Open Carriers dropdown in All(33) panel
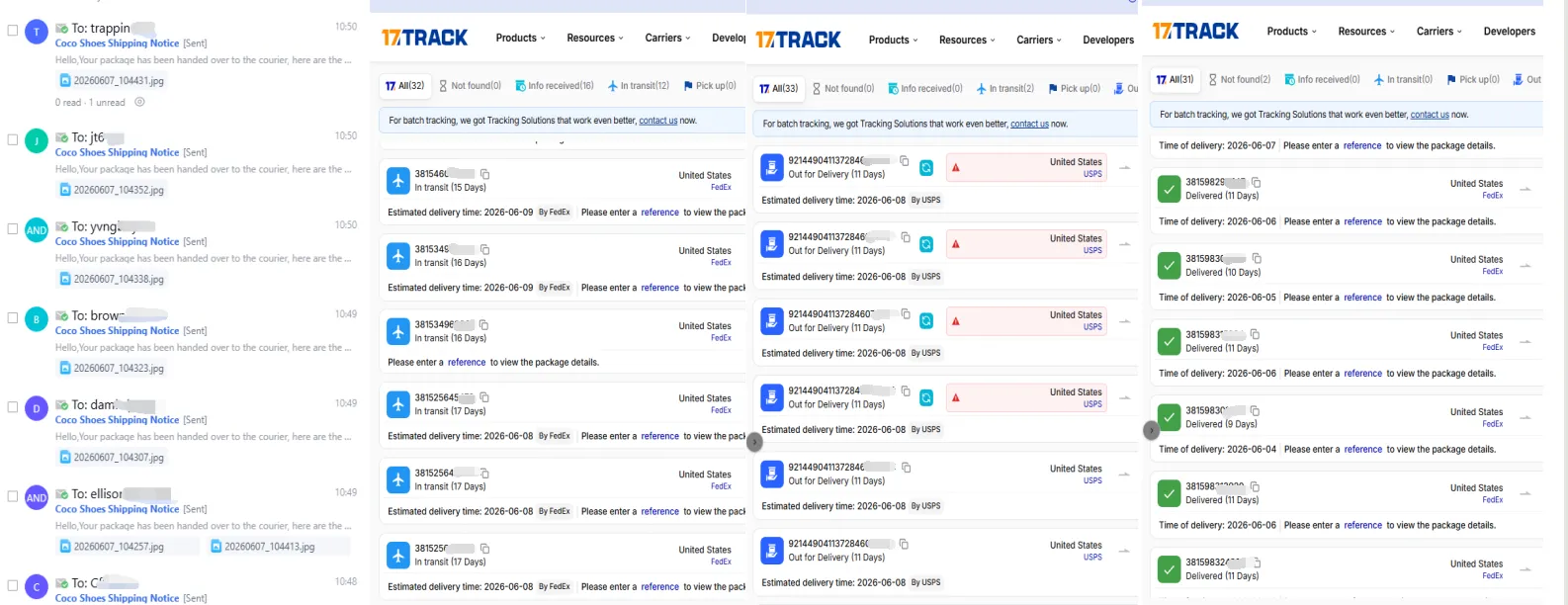This screenshot has width=1568, height=605. (1039, 40)
